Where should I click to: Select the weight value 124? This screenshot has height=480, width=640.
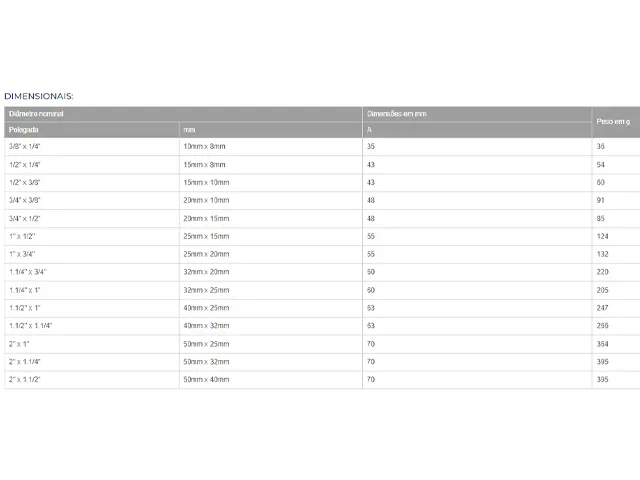click(602, 236)
